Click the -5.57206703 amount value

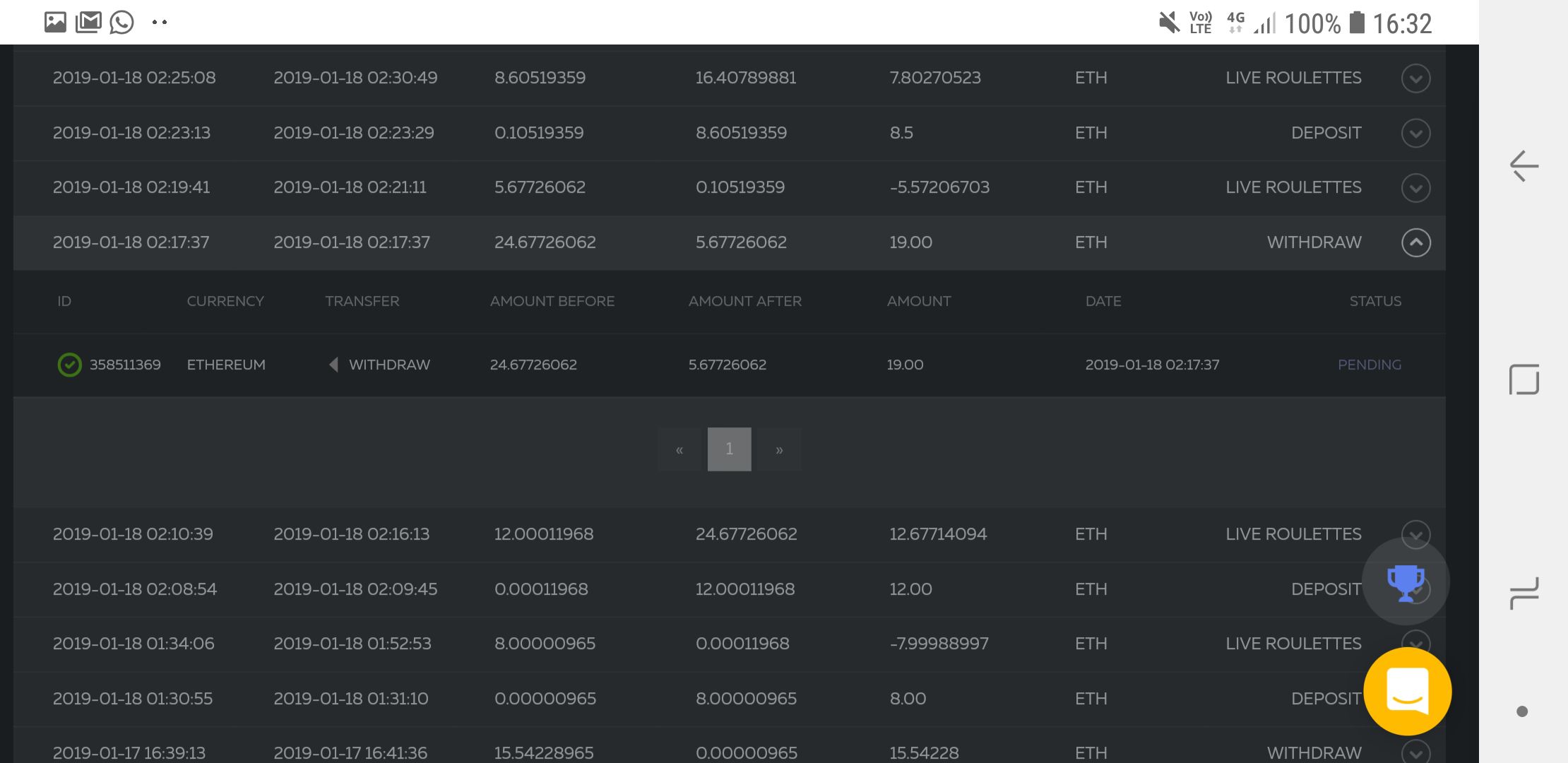pos(939,187)
